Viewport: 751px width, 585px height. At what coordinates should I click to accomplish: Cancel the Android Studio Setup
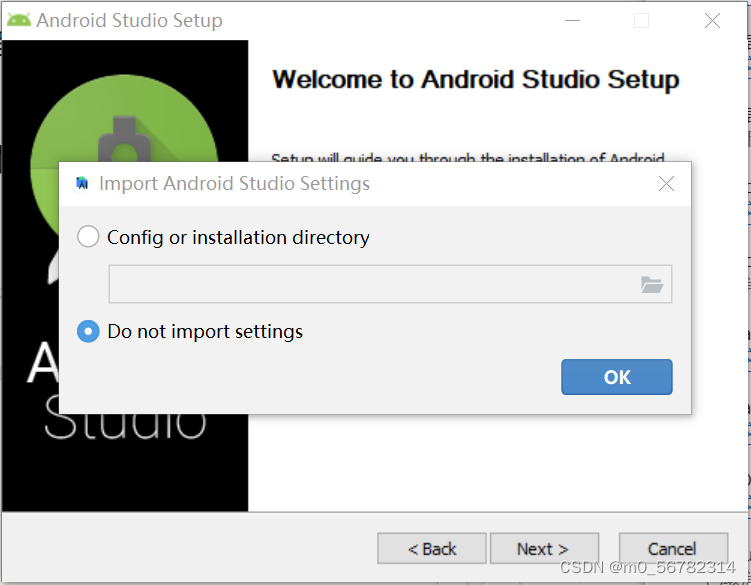pyautogui.click(x=673, y=548)
